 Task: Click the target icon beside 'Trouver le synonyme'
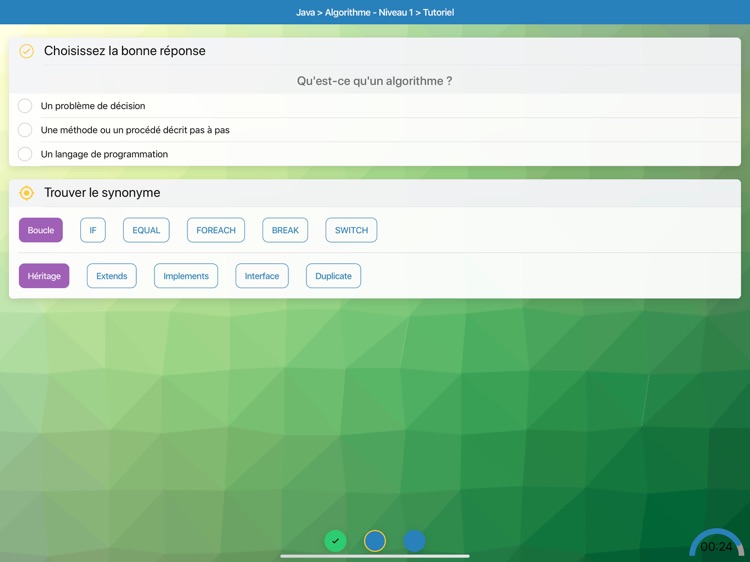[26, 193]
